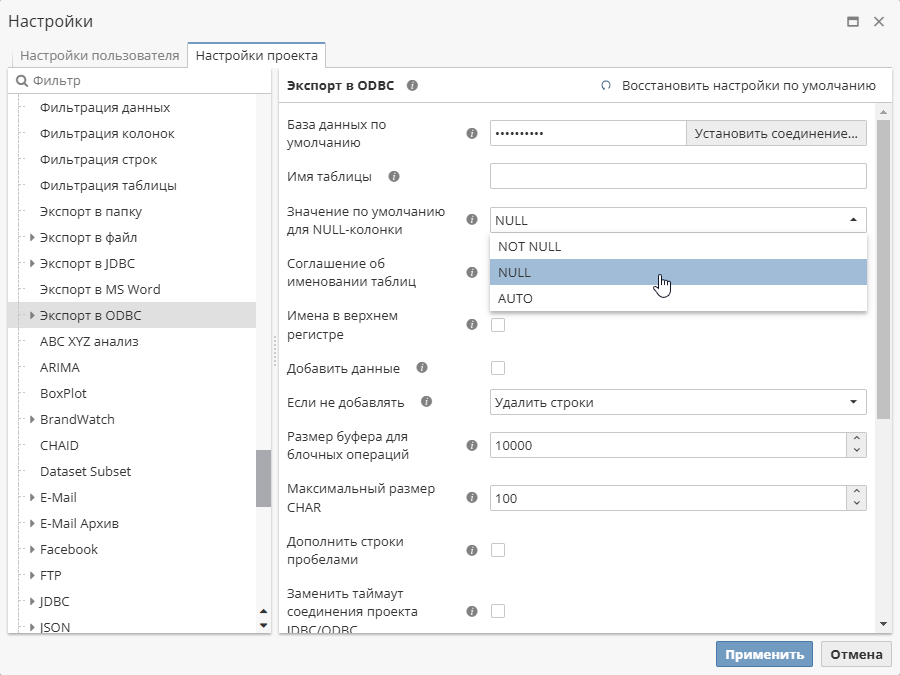Click info icon for Максимальный размер CHAR
Image resolution: width=900 pixels, height=675 pixels.
[x=472, y=497]
